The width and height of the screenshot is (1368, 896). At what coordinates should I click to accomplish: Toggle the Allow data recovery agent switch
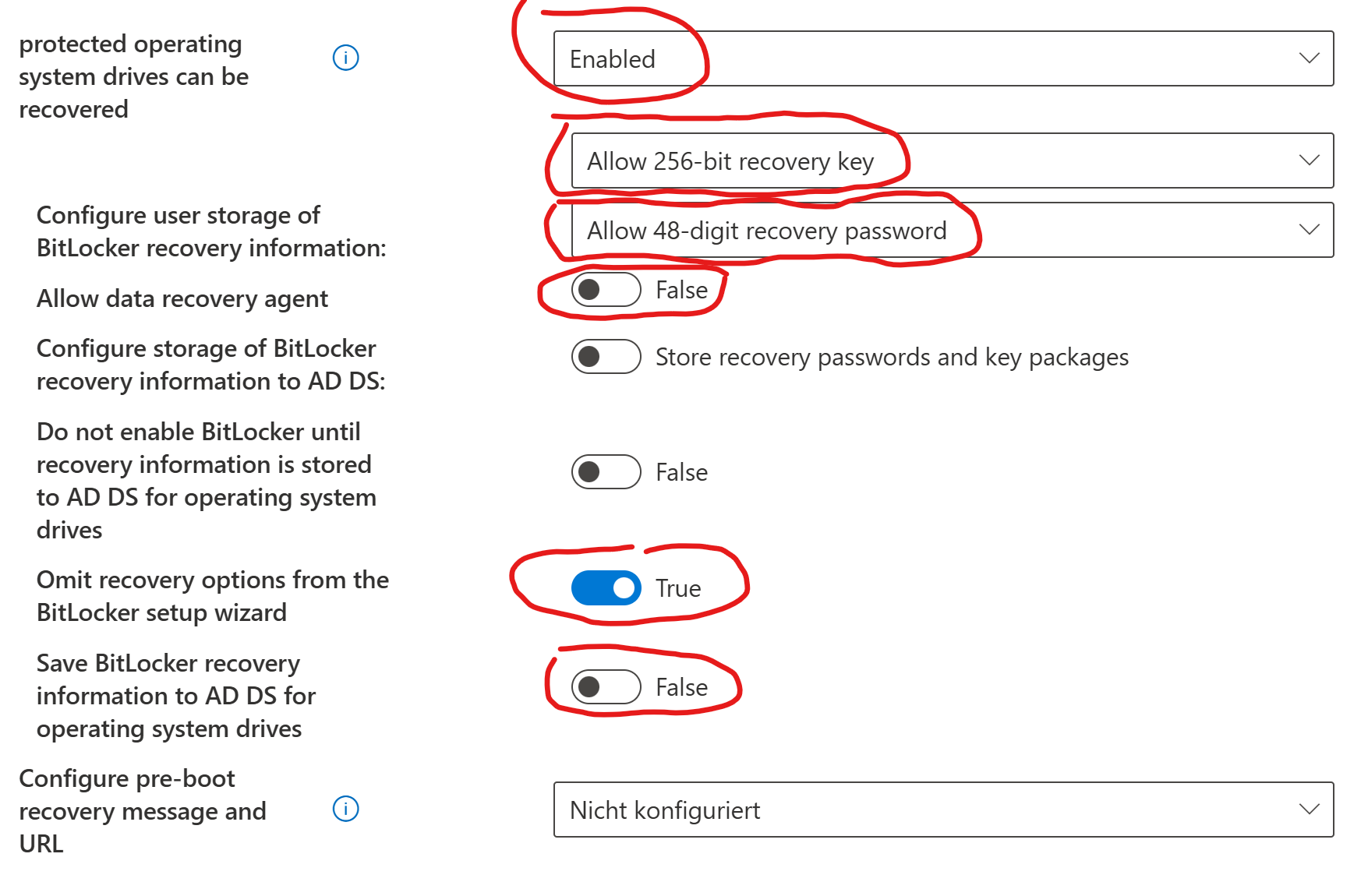(606, 290)
